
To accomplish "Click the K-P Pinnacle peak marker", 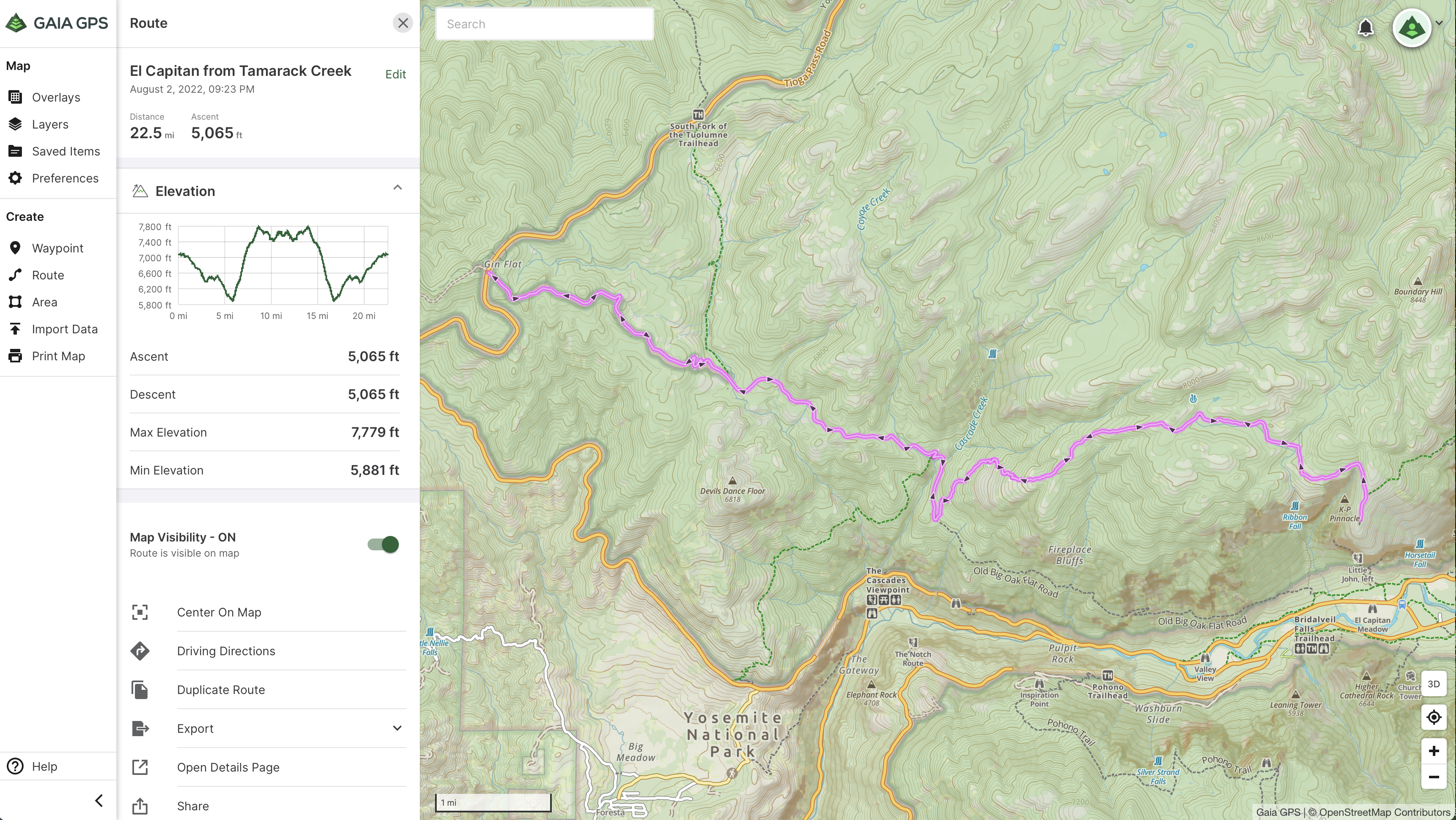I will click(x=1345, y=500).
